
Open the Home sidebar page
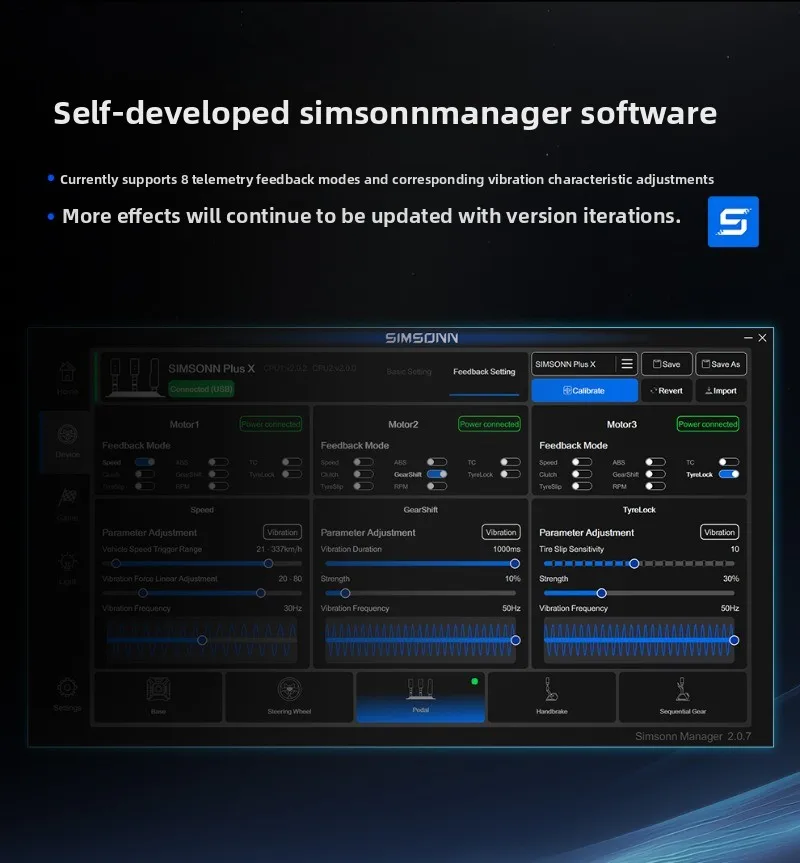(67, 378)
